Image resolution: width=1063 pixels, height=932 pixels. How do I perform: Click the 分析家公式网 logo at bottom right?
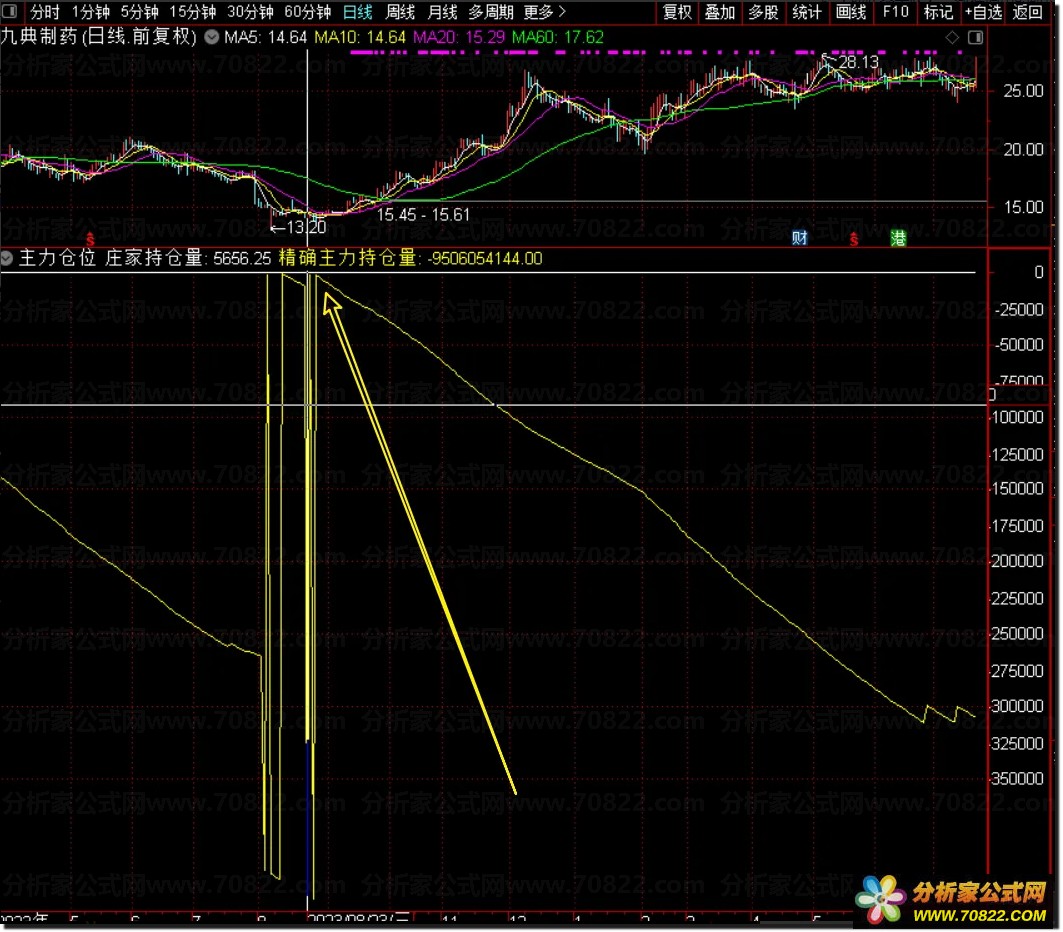[x=950, y=901]
